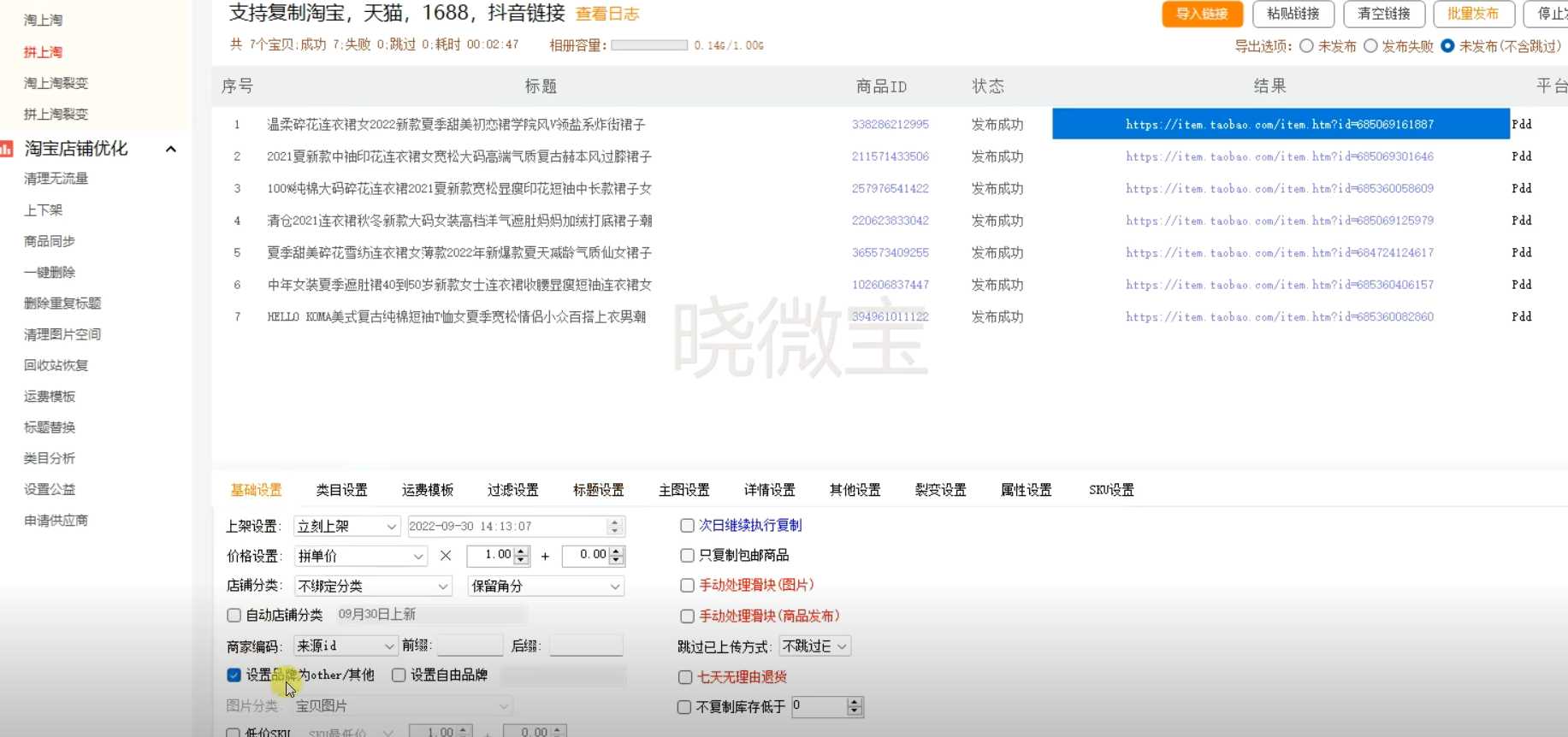Click product ID 394961011122
The width and height of the screenshot is (1568, 737).
891,317
